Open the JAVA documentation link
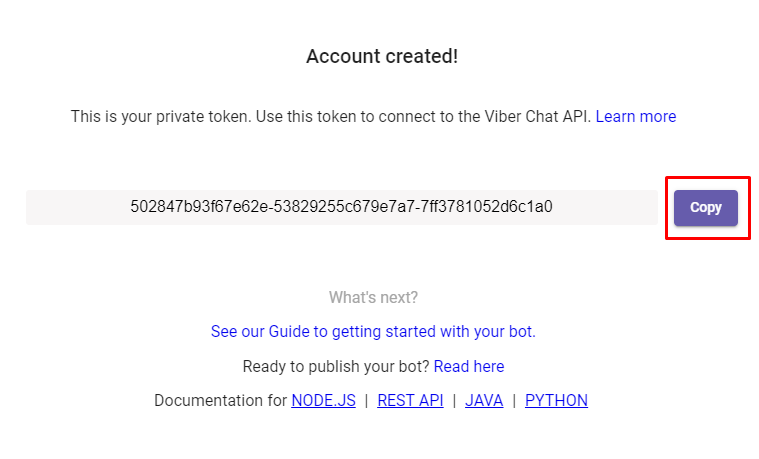Screen dimensions: 759x459 coord(484,401)
